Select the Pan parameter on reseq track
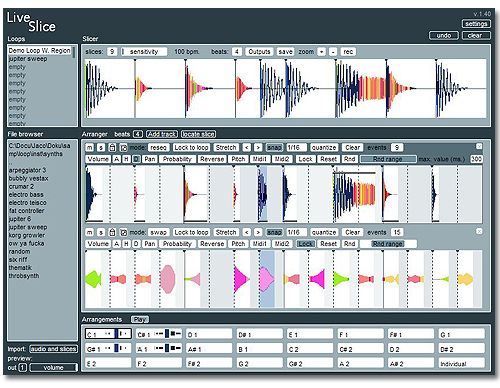Image resolution: width=500 pixels, height=388 pixels. pyautogui.click(x=150, y=159)
